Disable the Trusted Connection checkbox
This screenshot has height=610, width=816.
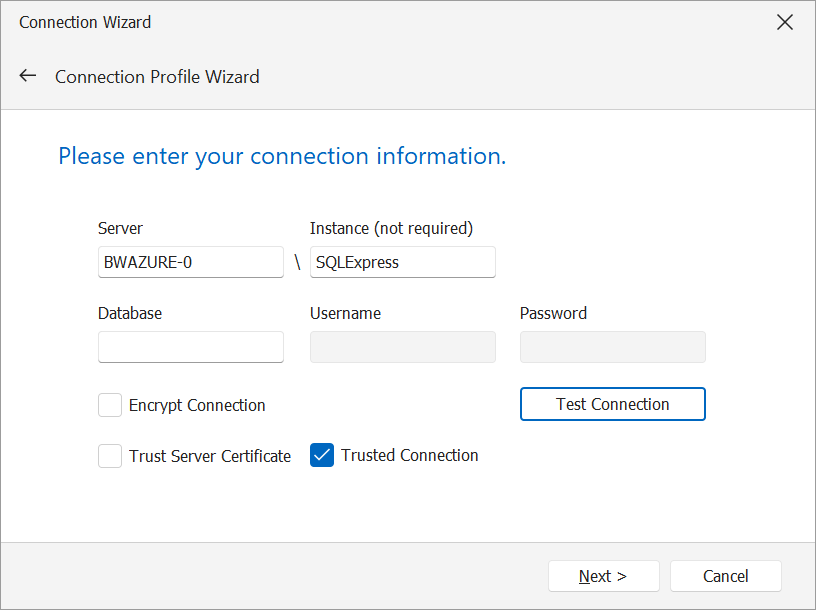tap(322, 455)
